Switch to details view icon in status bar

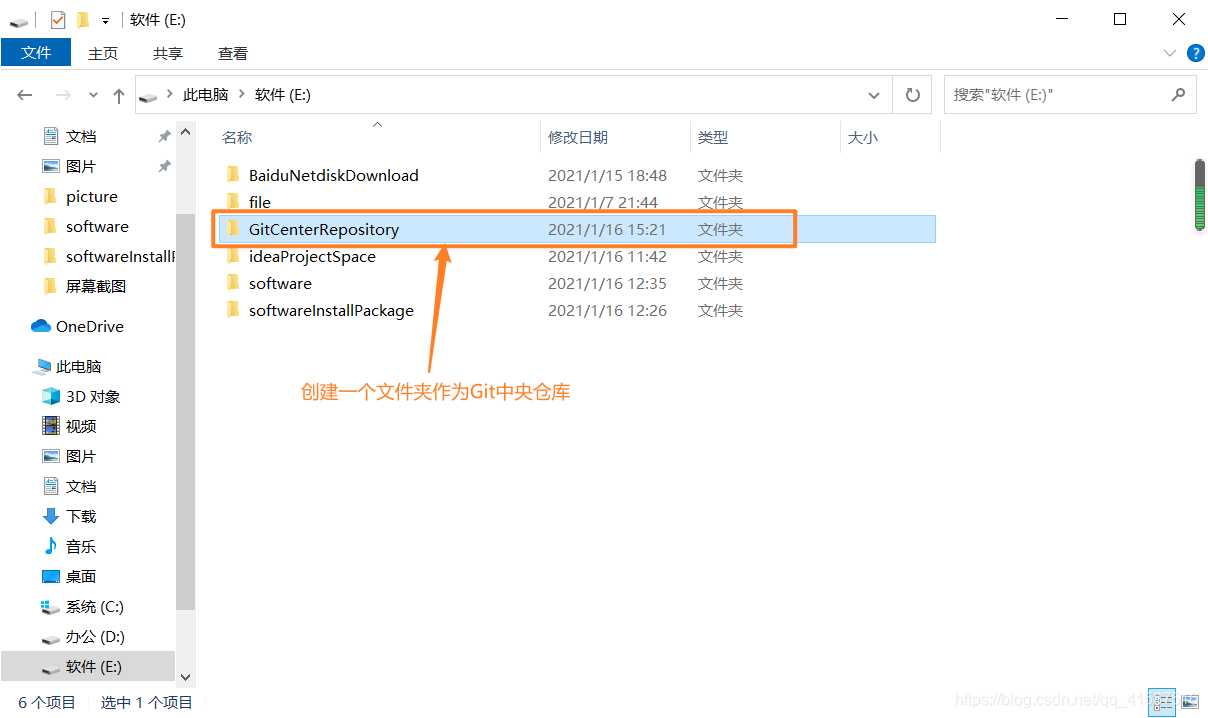point(1161,702)
